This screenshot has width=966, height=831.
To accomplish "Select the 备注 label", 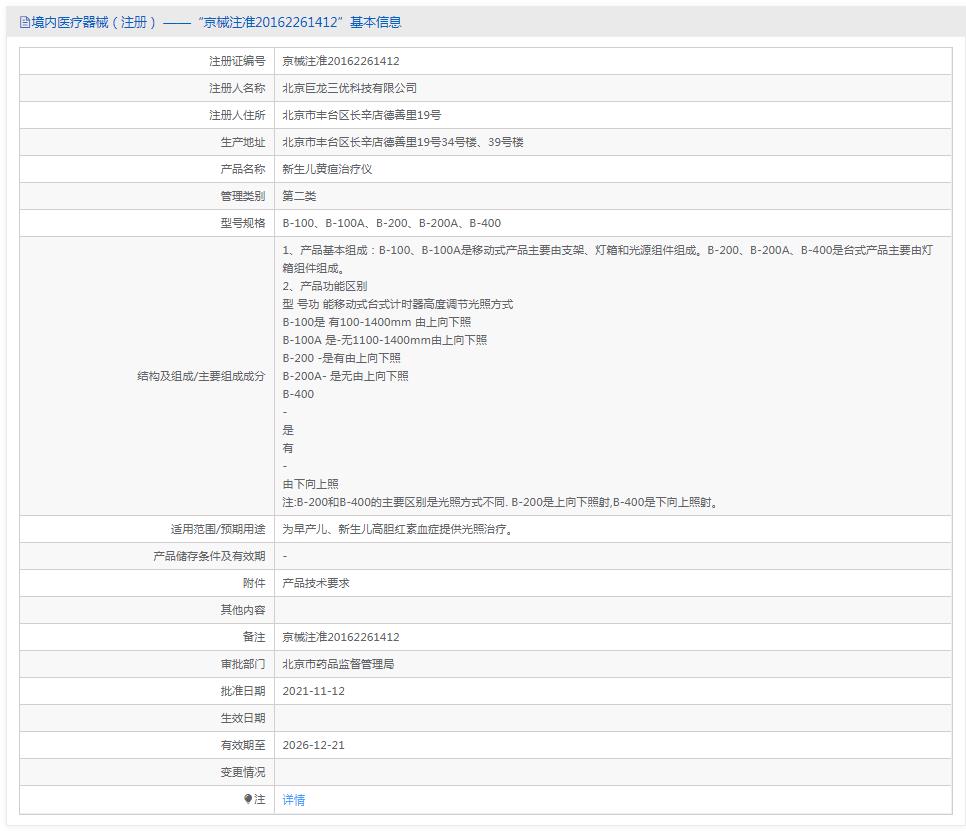I will coord(254,637).
